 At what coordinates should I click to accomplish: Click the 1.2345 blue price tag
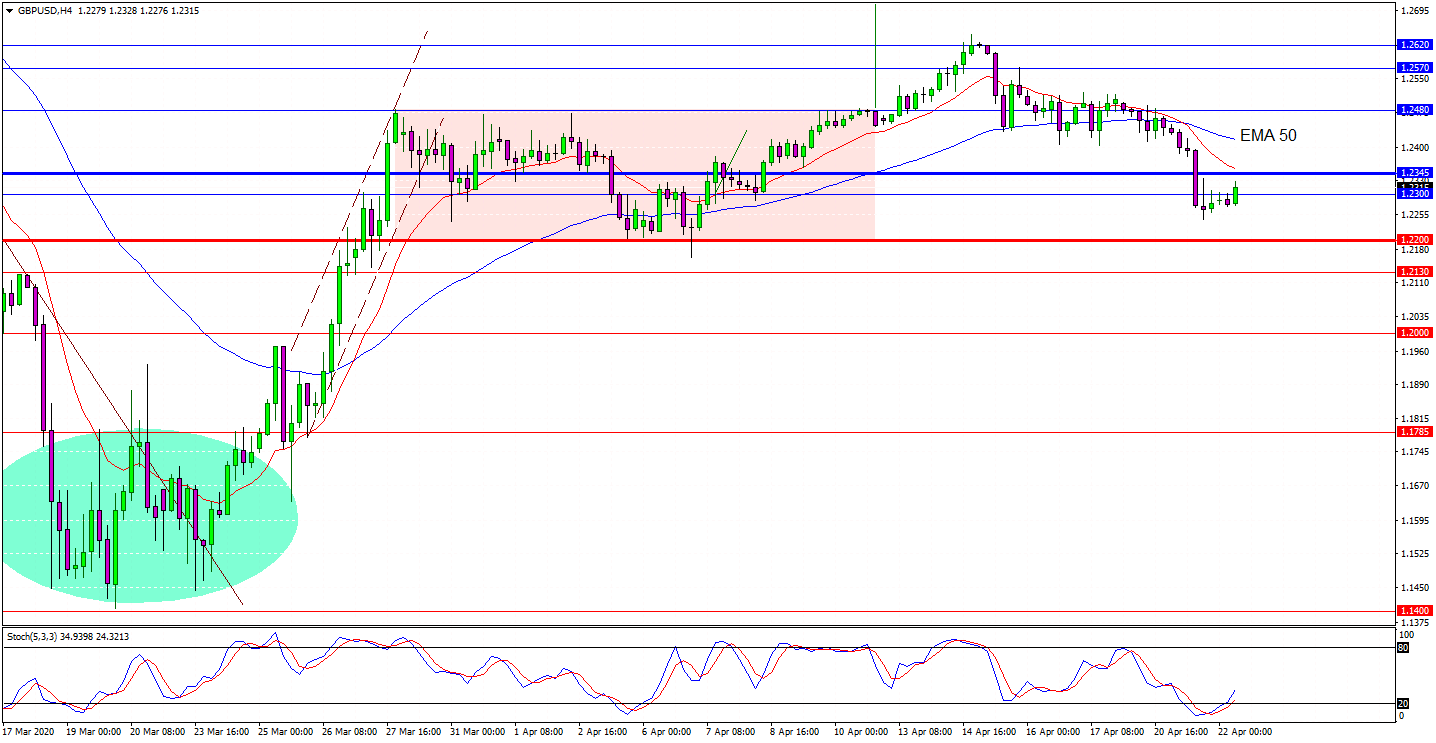click(x=1415, y=173)
